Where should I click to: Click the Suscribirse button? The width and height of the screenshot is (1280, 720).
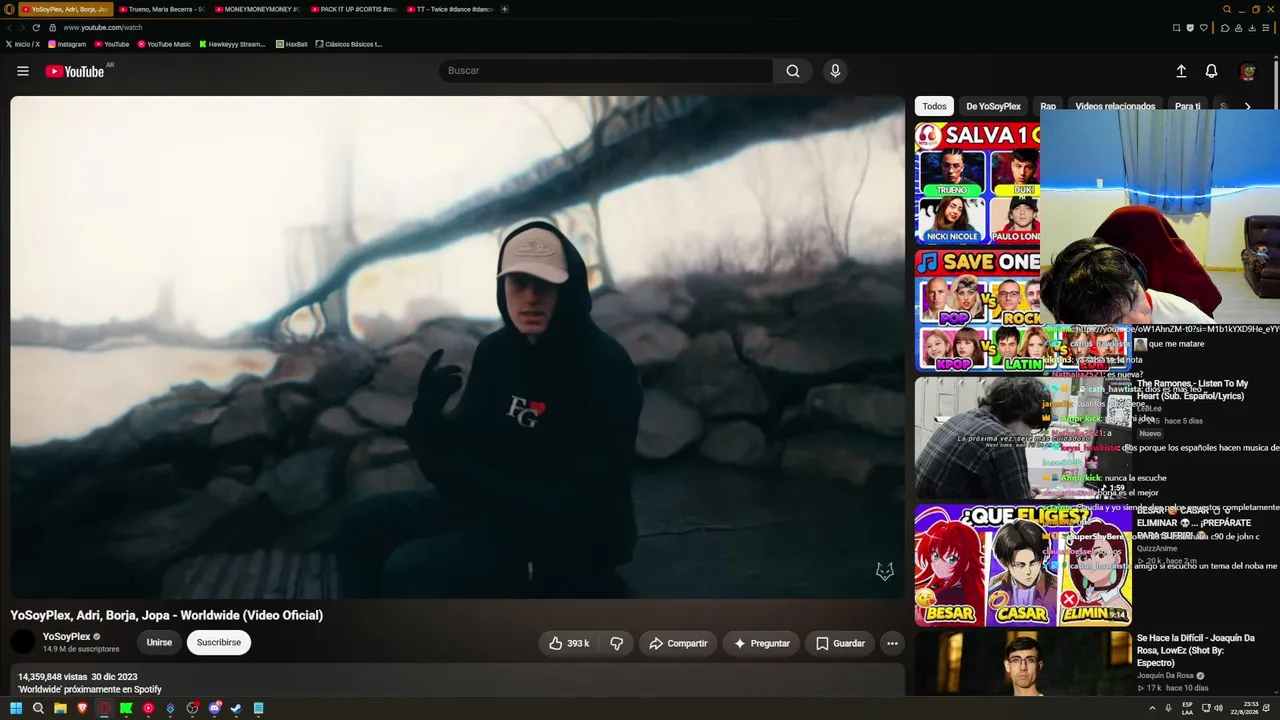coord(219,643)
